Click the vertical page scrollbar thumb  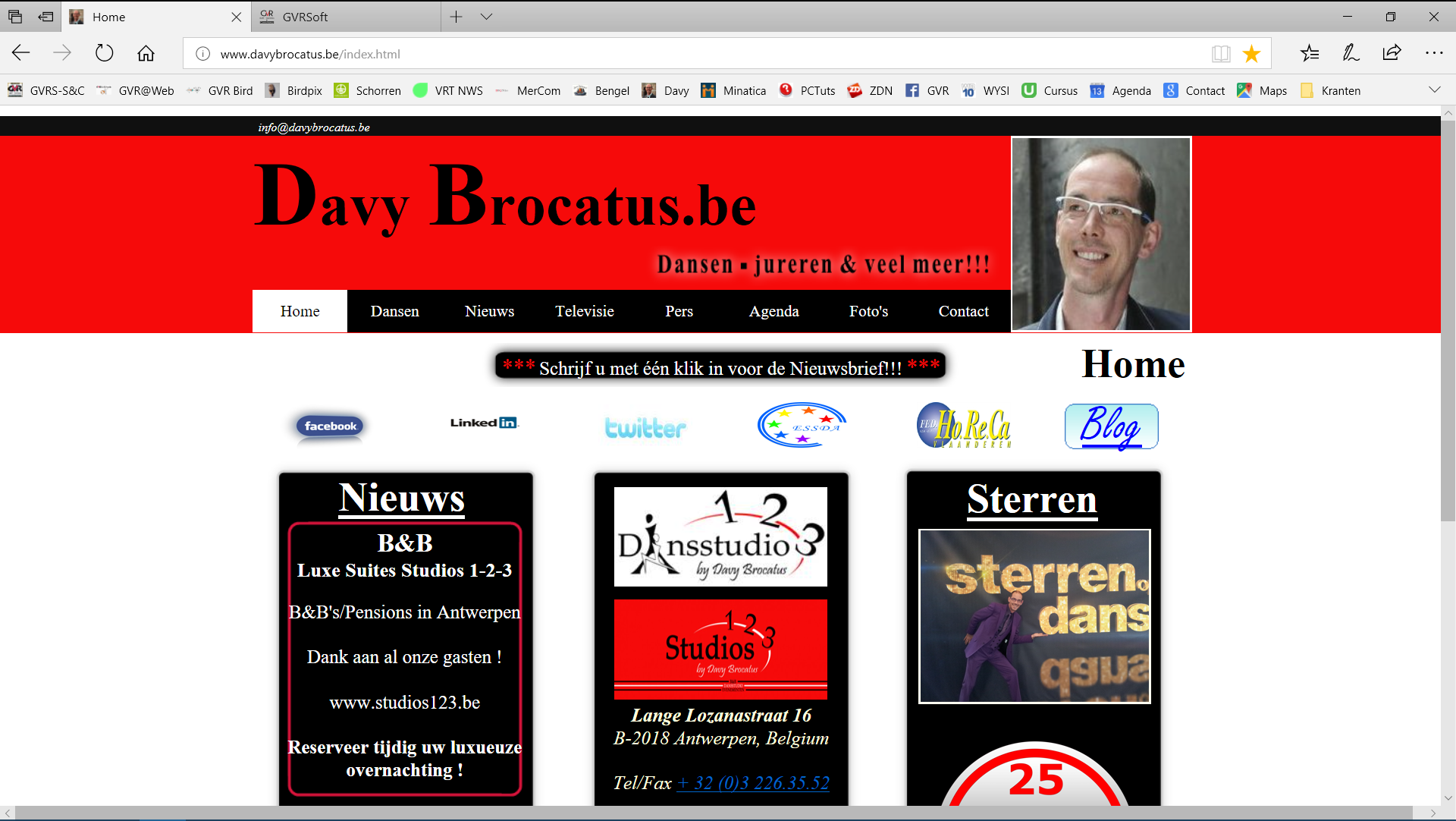[1448, 320]
